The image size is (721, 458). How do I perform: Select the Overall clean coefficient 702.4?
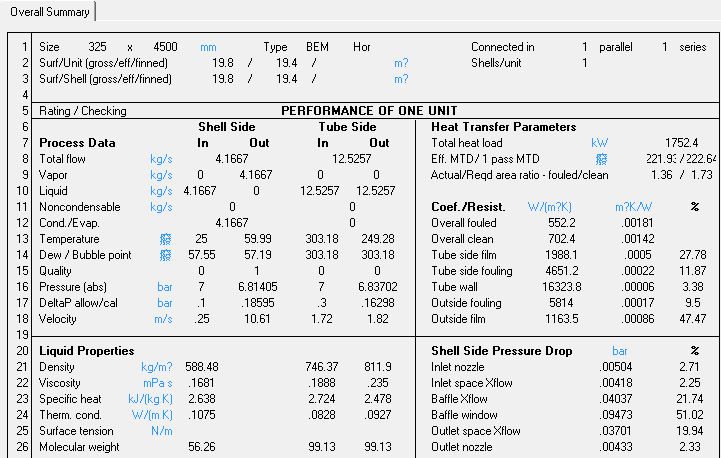[562, 239]
